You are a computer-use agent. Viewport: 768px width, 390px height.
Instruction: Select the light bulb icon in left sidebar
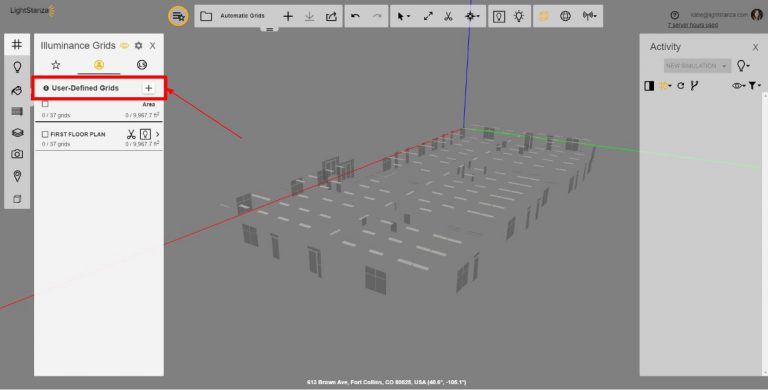tap(17, 67)
